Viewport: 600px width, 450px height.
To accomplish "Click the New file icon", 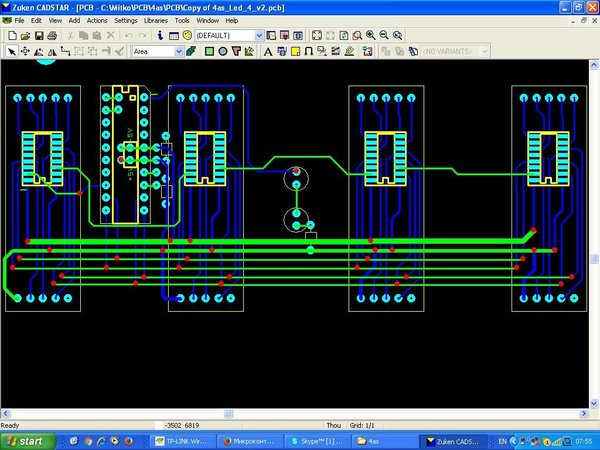I will (x=12, y=36).
